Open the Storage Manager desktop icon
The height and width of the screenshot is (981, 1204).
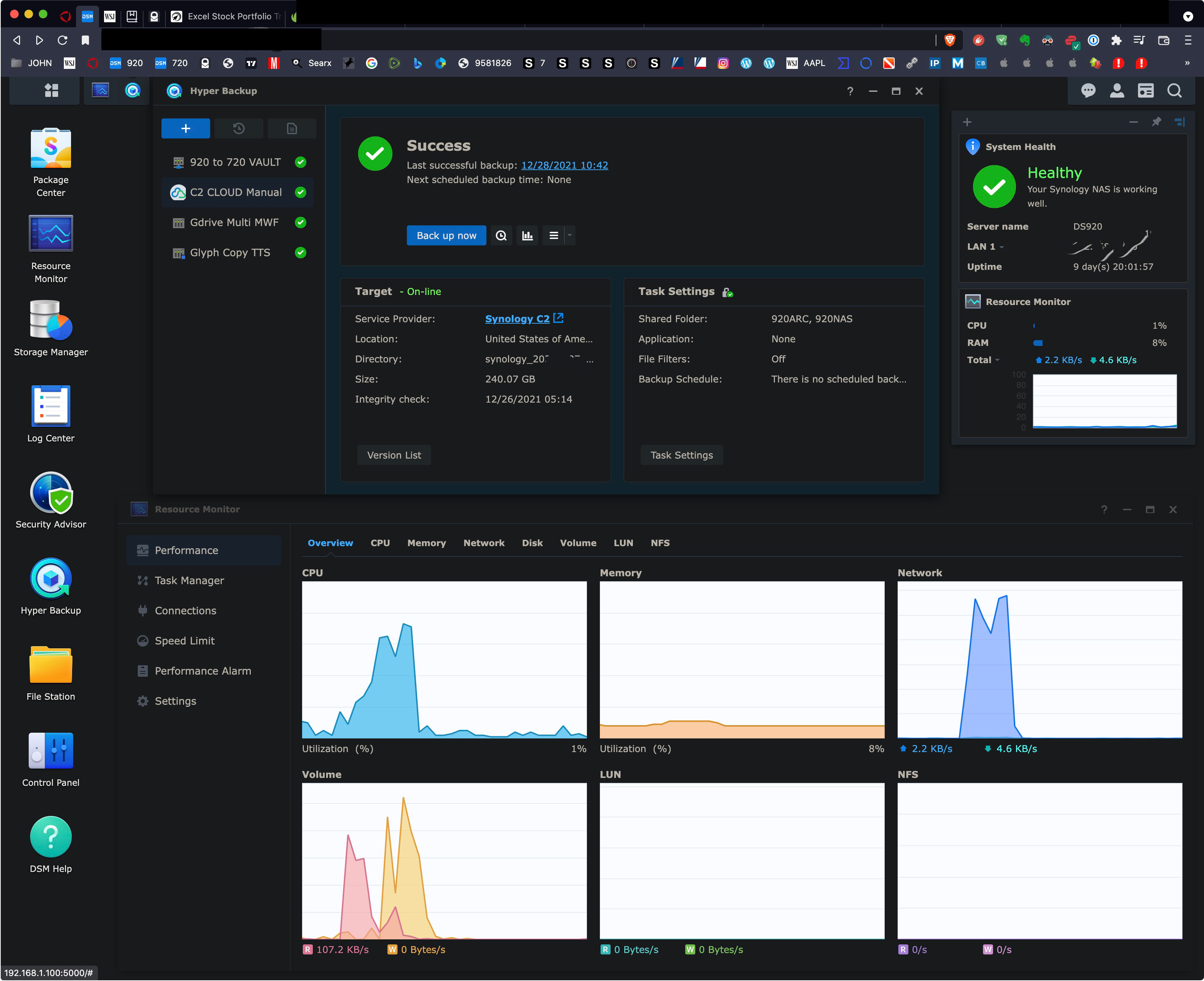[50, 321]
